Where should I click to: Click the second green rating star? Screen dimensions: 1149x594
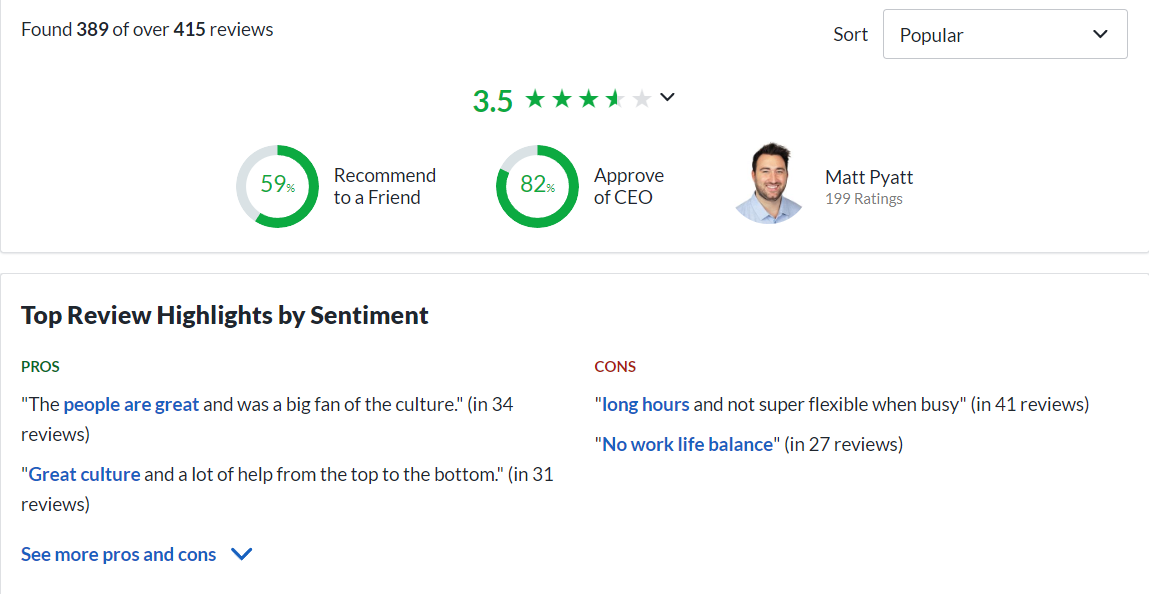coord(562,98)
